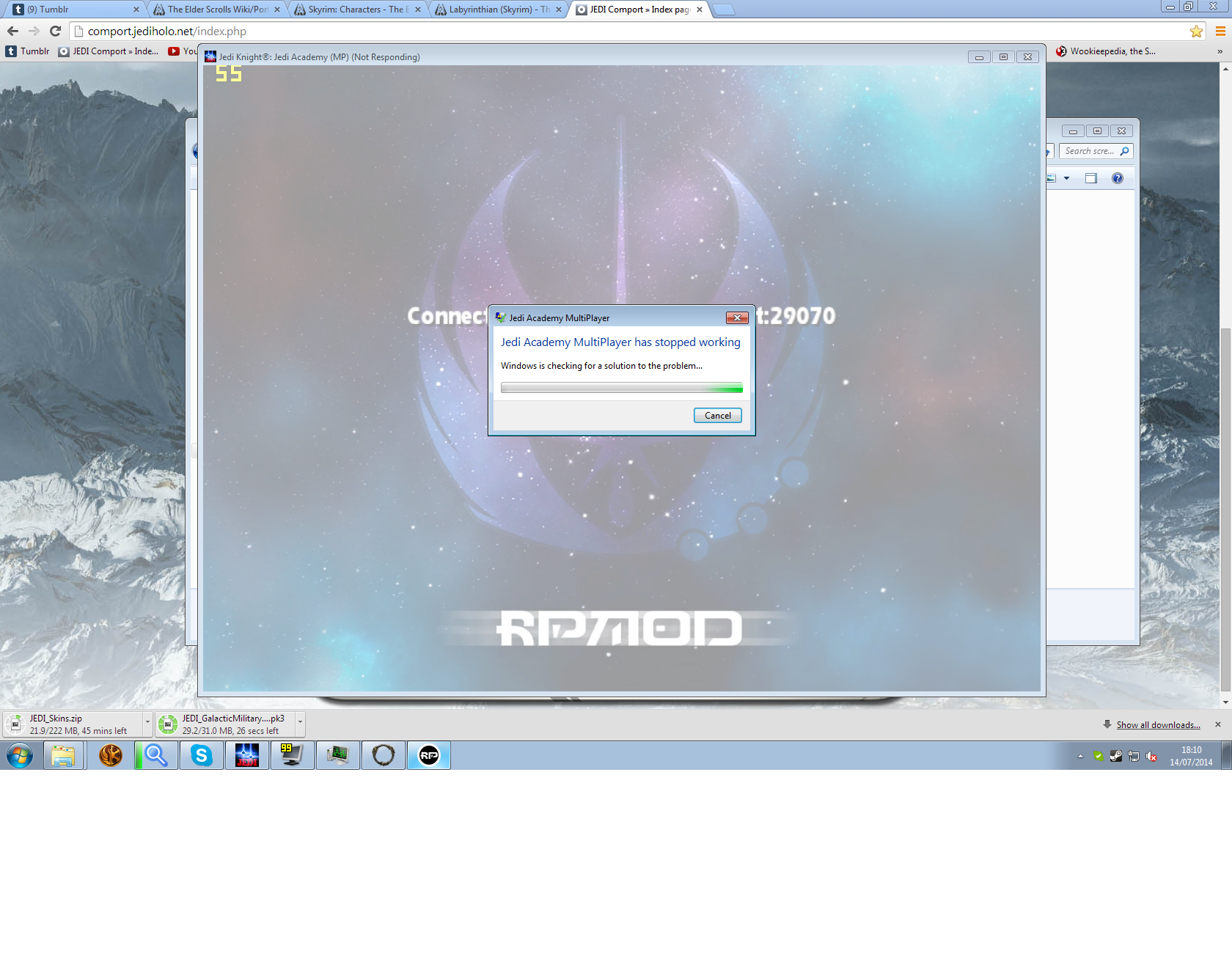Open Show all downloads link

pos(1158,725)
